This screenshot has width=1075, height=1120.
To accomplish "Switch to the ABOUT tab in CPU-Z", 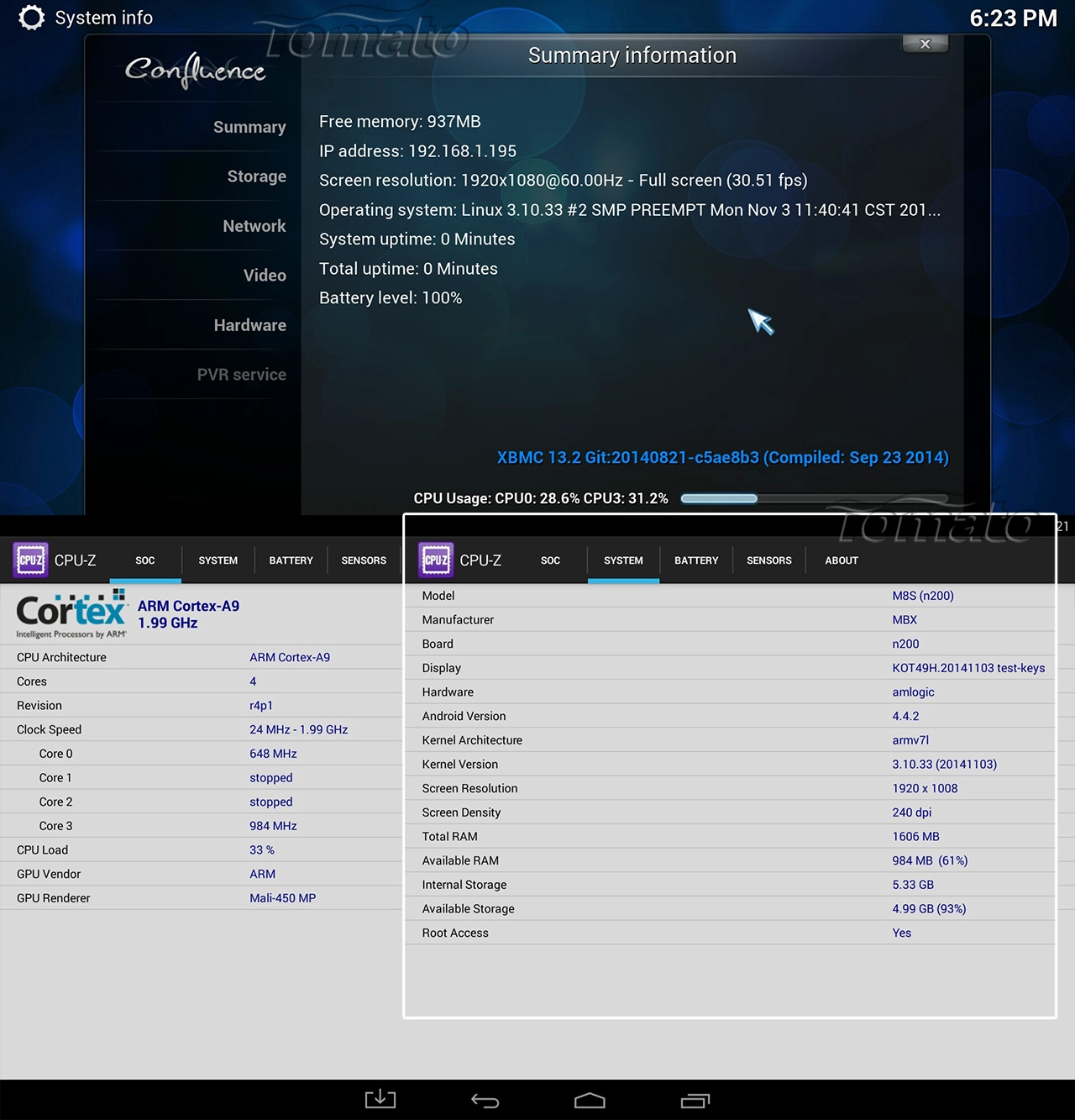I will 842,560.
